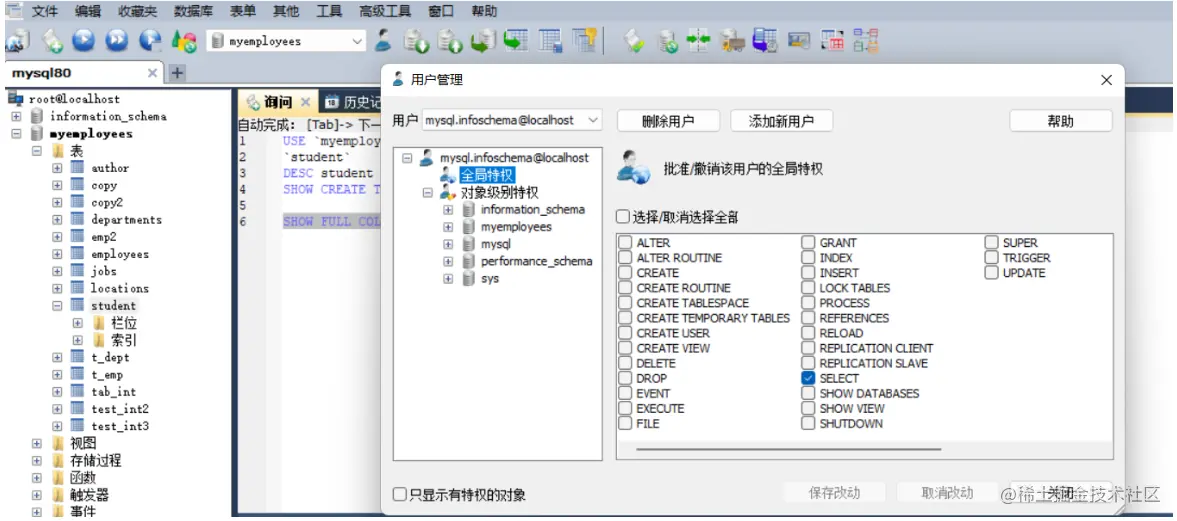
Task: Click the departments table in the object browser
Action: point(126,220)
